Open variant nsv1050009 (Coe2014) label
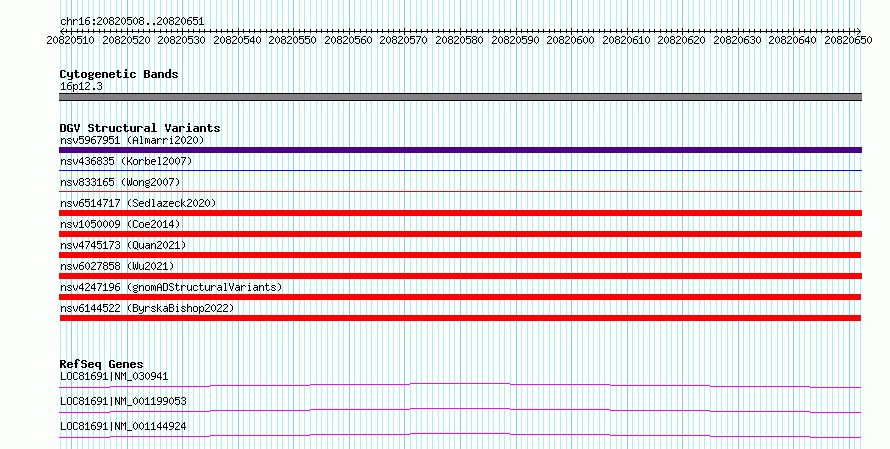890x449 pixels. coord(120,224)
